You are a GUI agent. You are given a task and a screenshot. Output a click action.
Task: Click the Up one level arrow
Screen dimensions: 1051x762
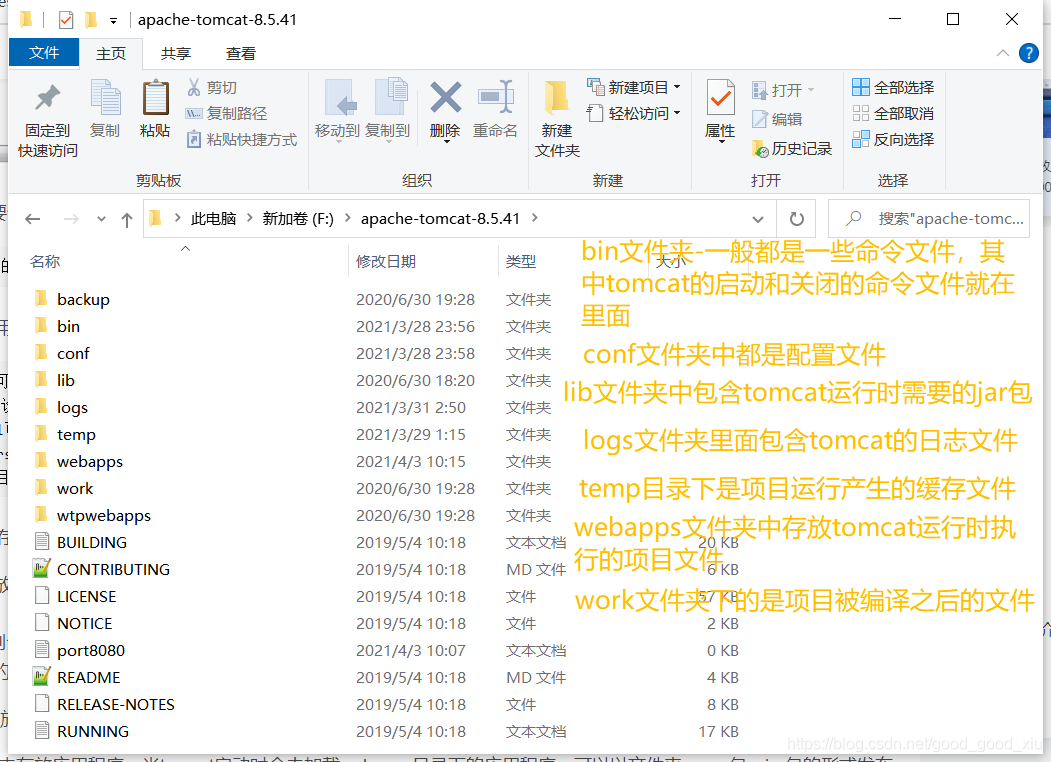pyautogui.click(x=127, y=219)
